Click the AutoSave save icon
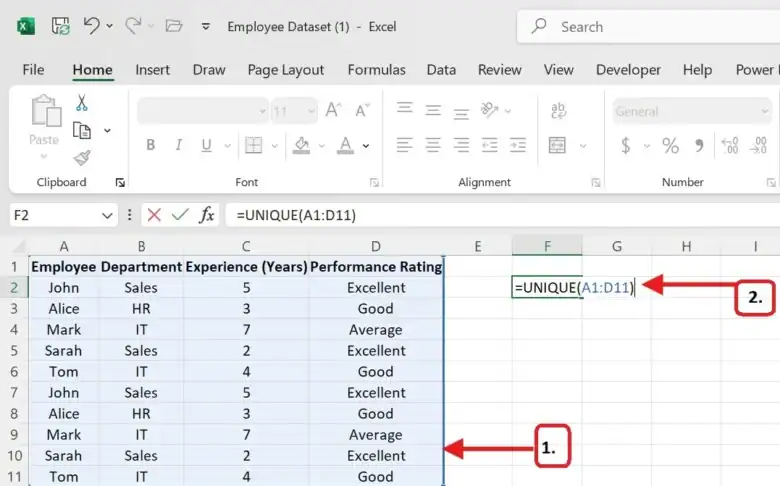780x486 pixels. 60,26
